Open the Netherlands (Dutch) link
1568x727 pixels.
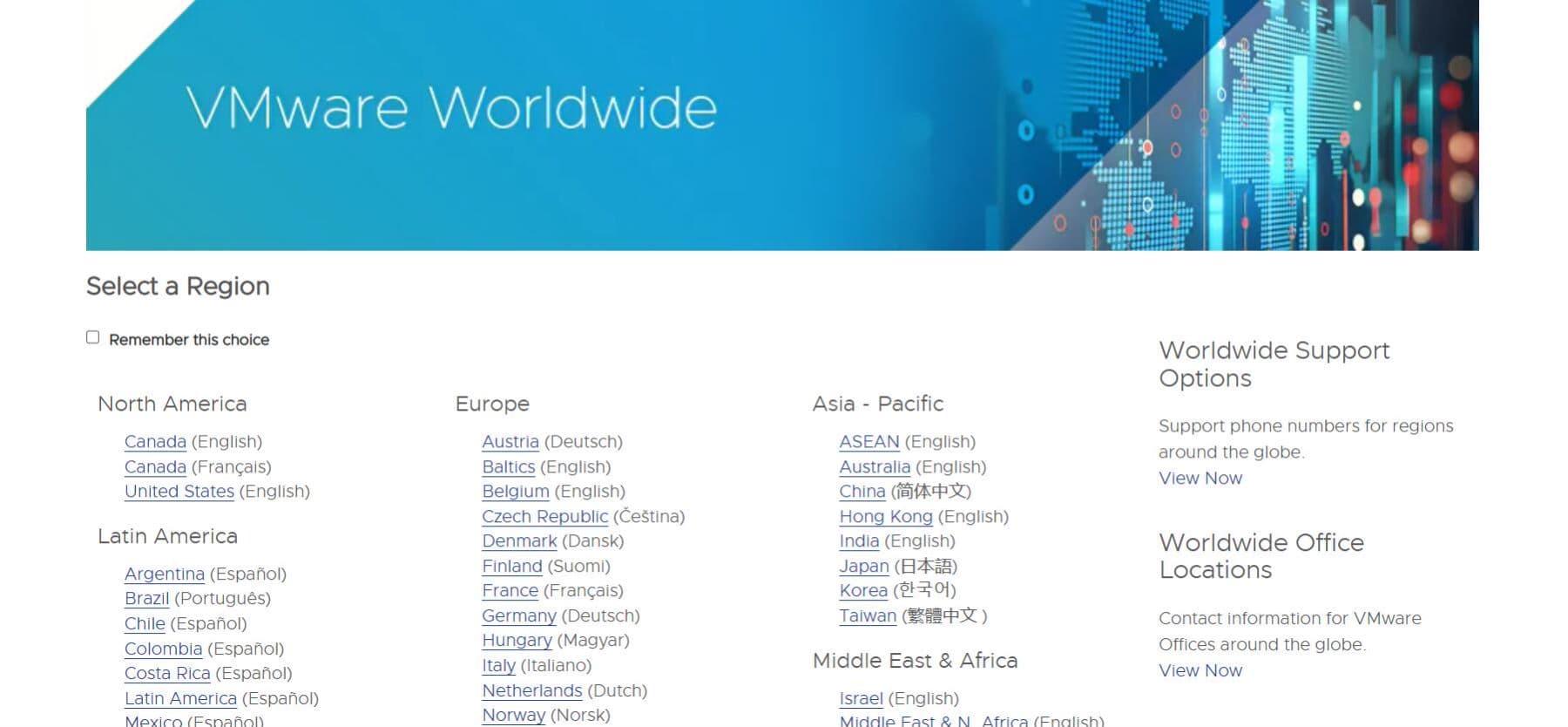pyautogui.click(x=531, y=691)
